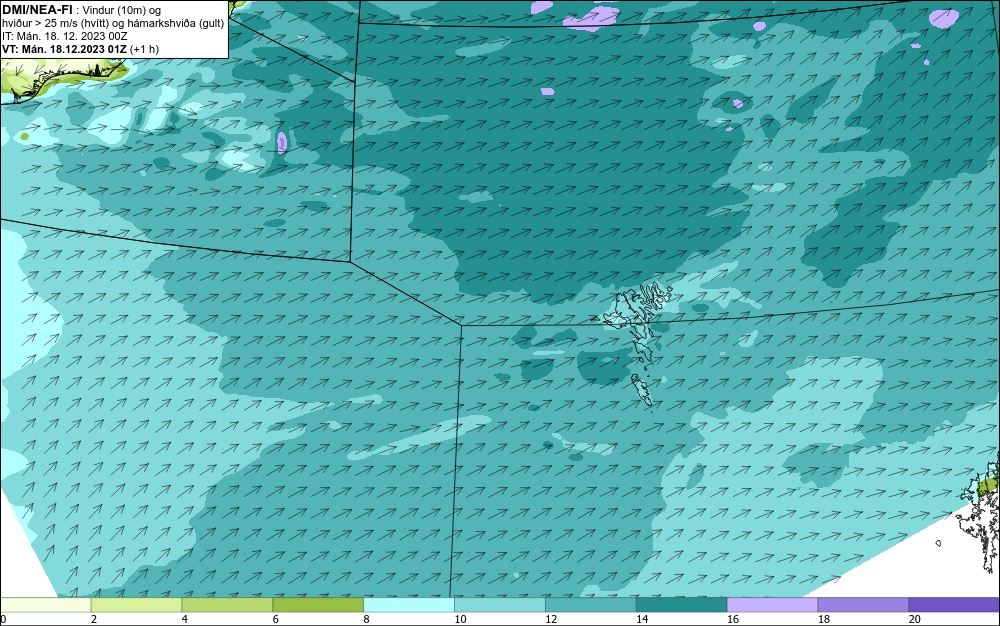
Task: Click the 16–18 m/s light purple legend swatch
Action: tap(772, 604)
